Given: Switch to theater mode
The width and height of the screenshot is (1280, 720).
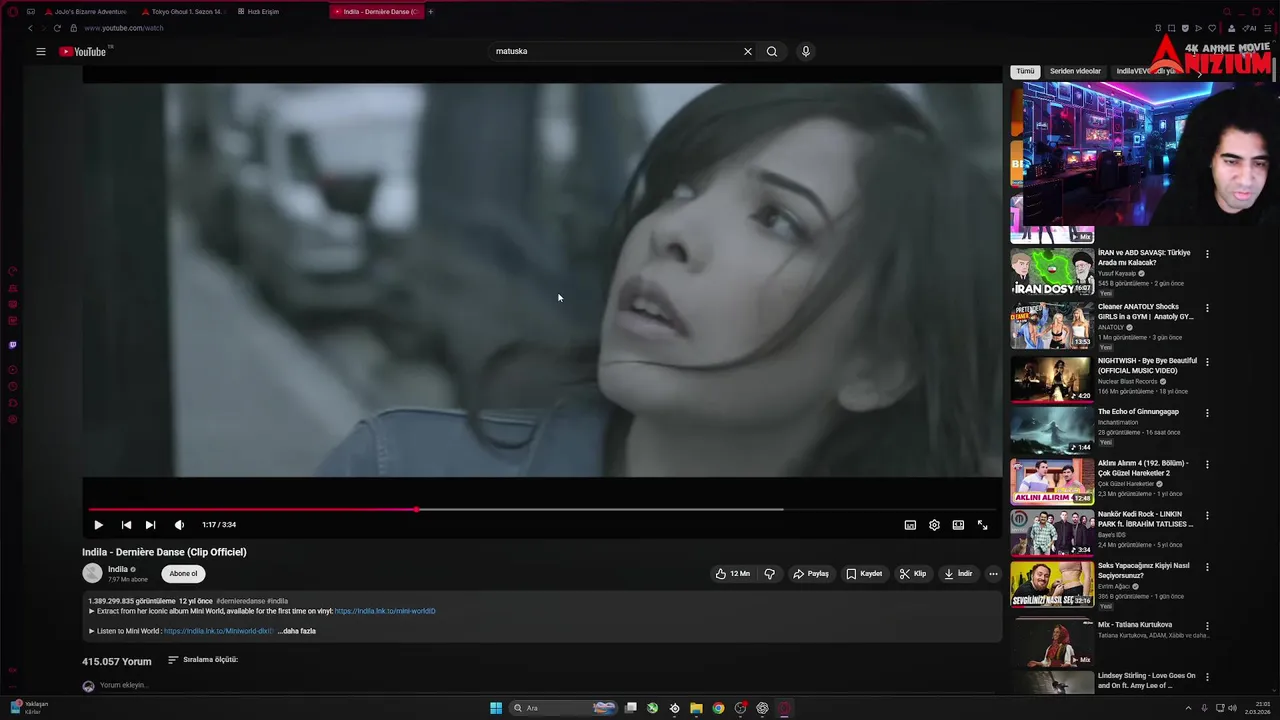Looking at the screenshot, I should click(x=958, y=525).
